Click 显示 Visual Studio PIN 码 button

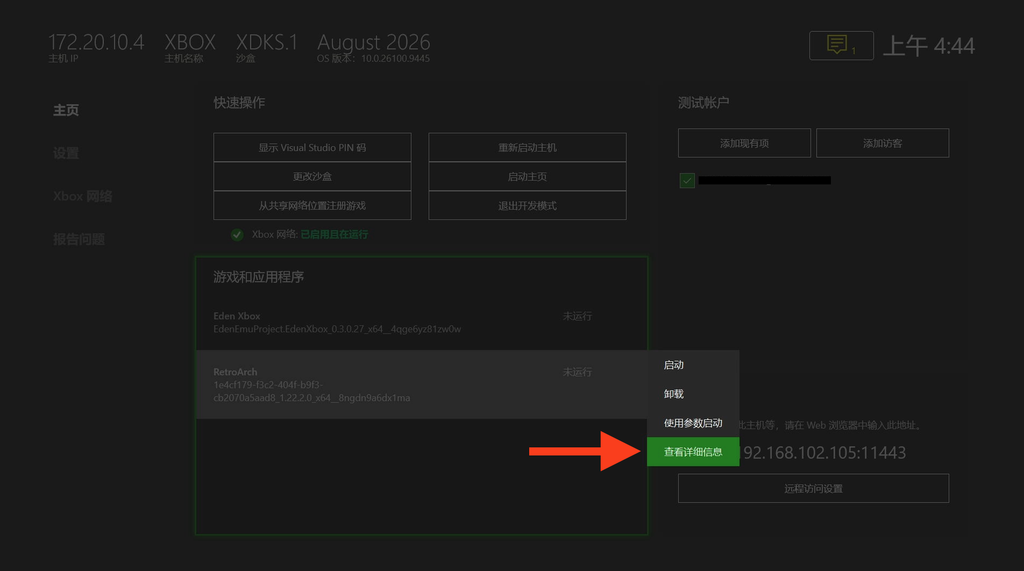click(x=312, y=148)
